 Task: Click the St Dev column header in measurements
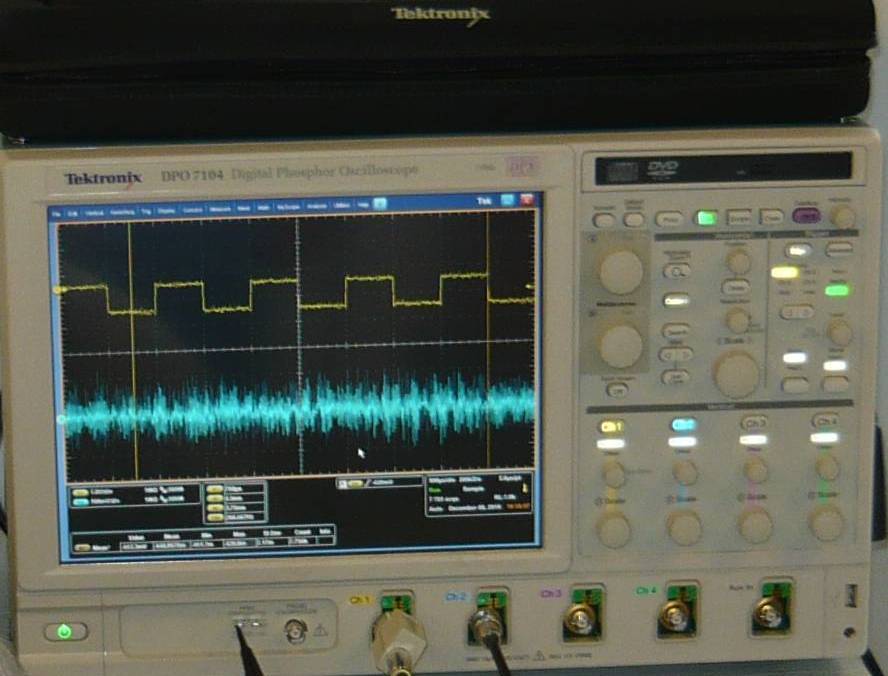click(272, 533)
